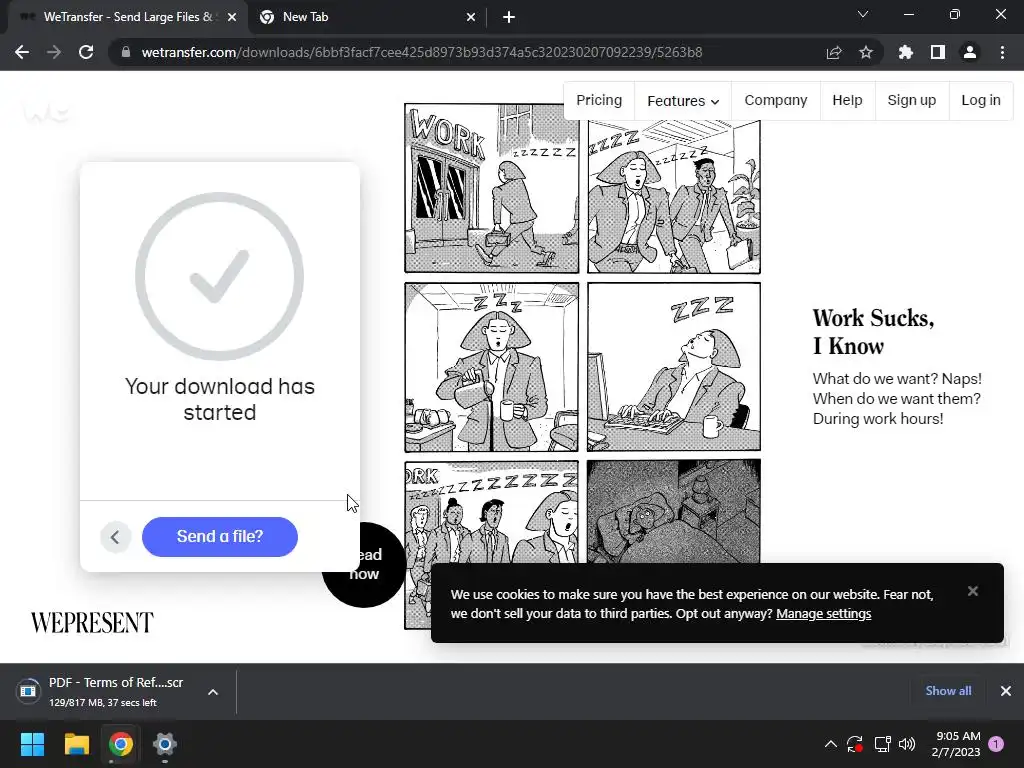Open the clock showing 9:05 AM
1024x768 pixels.
pyautogui.click(x=956, y=744)
